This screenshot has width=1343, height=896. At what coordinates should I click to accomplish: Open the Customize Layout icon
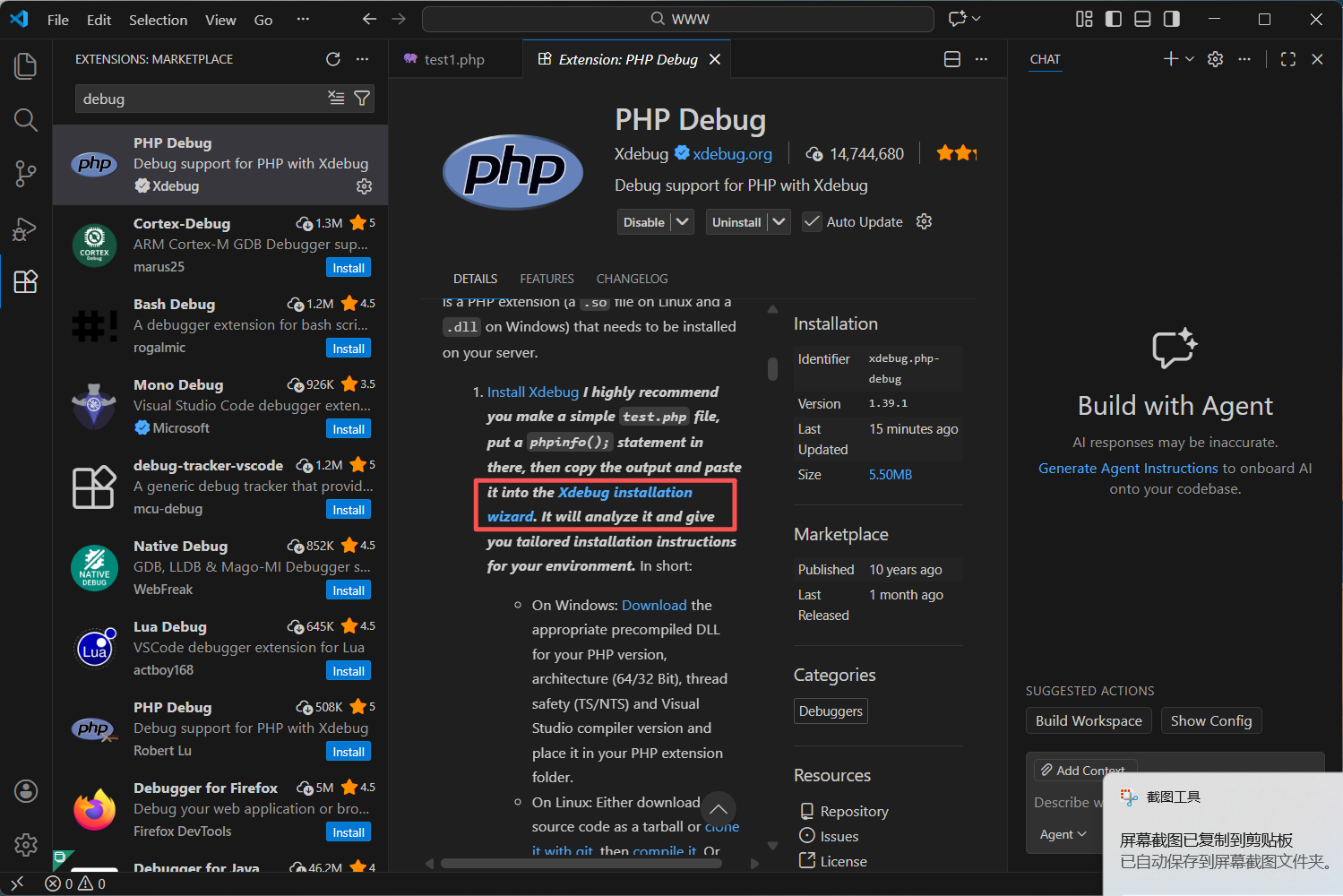[1084, 19]
